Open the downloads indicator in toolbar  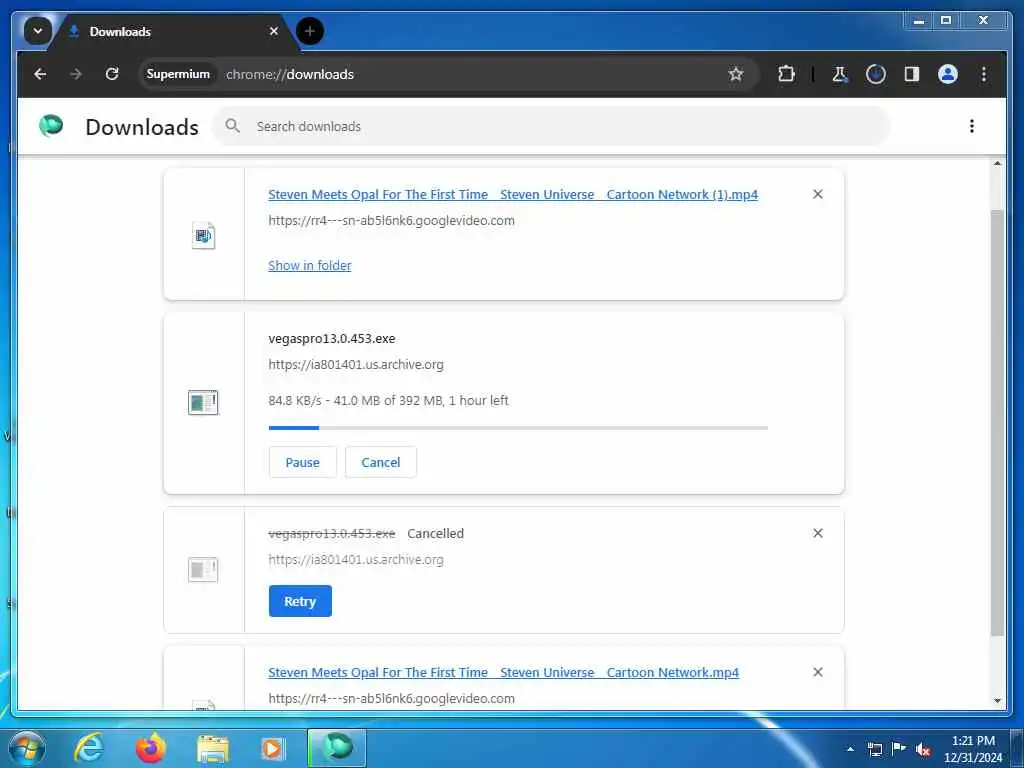click(x=876, y=74)
